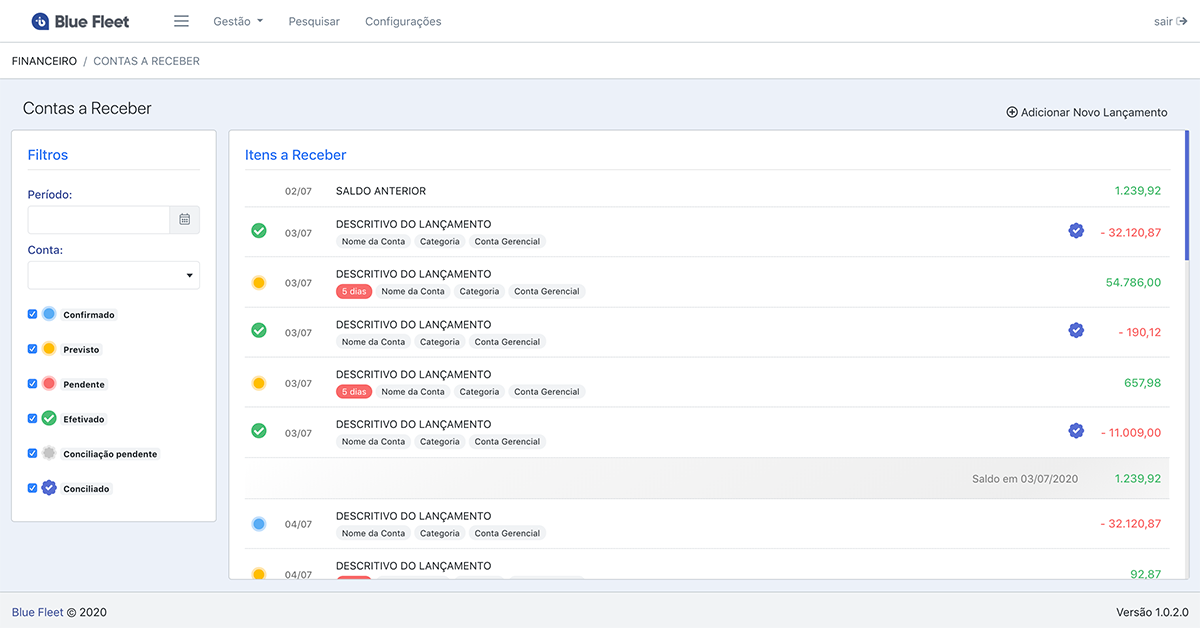Click the conciliado badge next to -190,12
Image resolution: width=1200 pixels, height=628 pixels.
click(x=1076, y=331)
